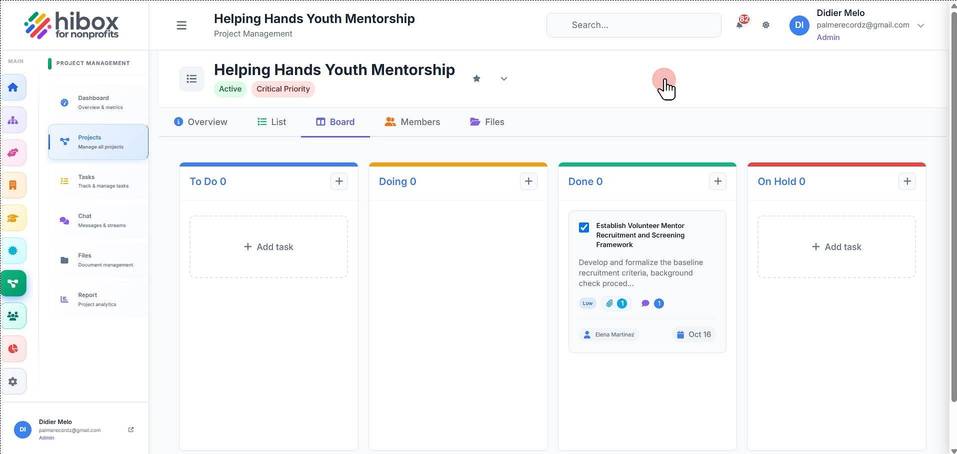Uncheck the Establish Volunteer Mentor task checkbox

coord(584,228)
